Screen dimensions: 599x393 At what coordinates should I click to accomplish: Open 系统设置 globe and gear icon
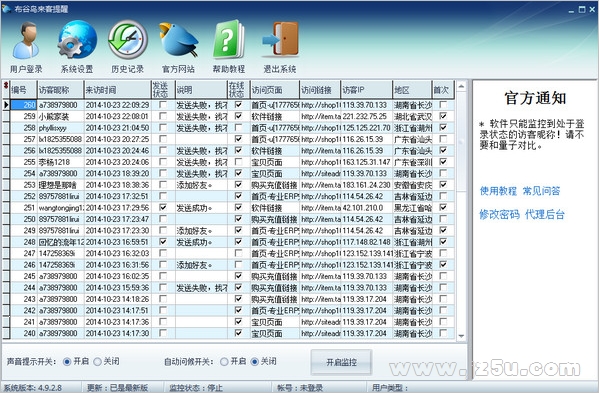77,40
